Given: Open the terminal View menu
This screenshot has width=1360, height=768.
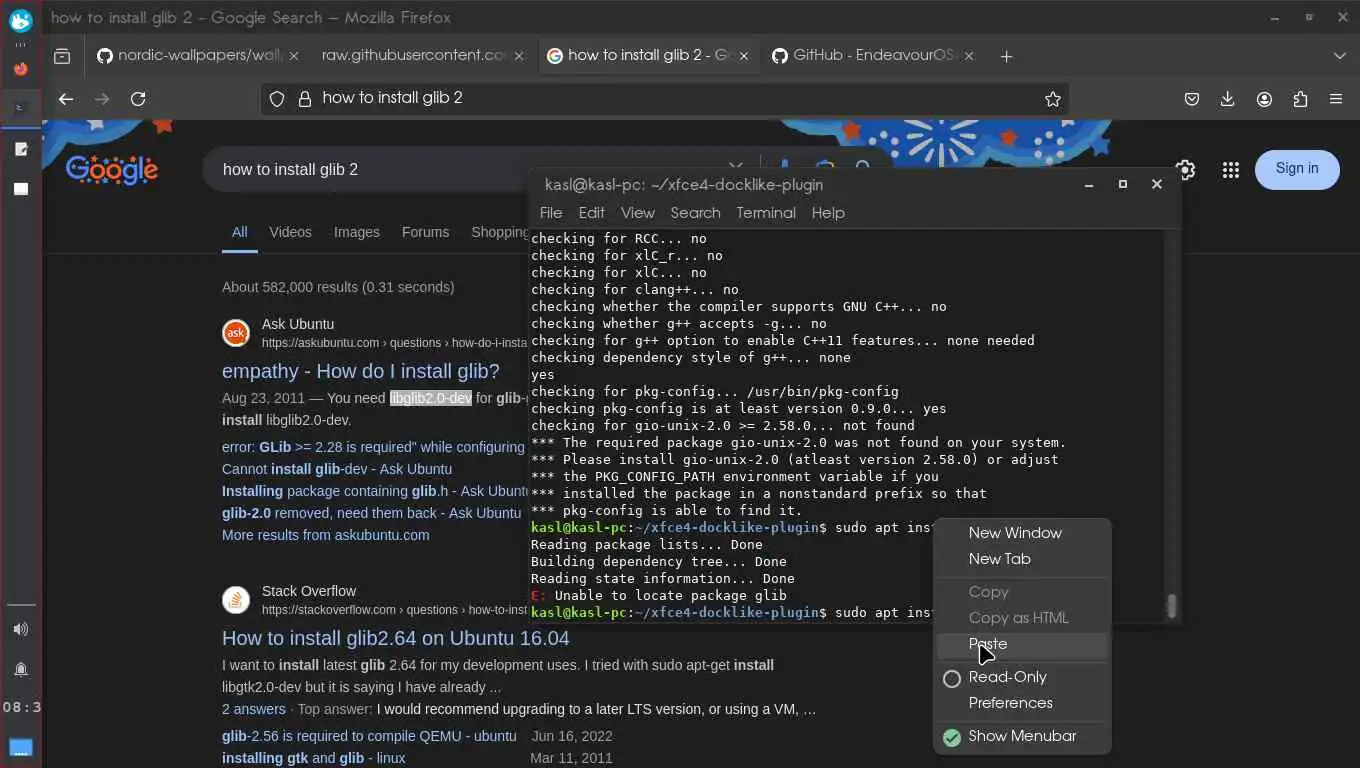Looking at the screenshot, I should [x=638, y=213].
